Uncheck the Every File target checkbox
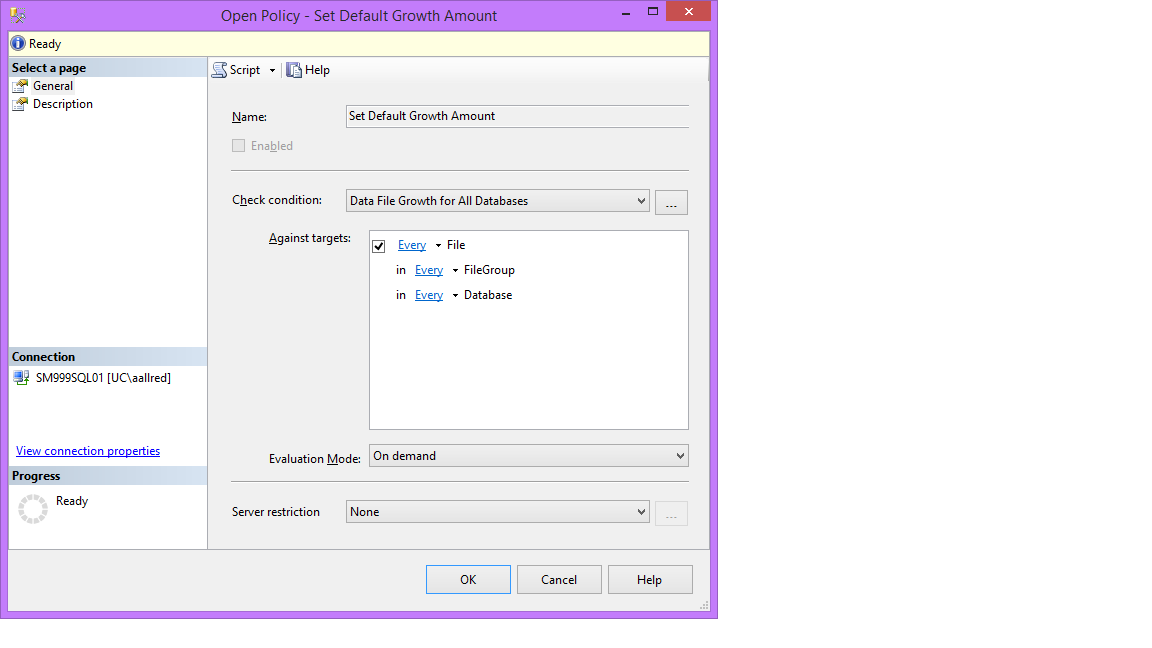Image resolution: width=1152 pixels, height=648 pixels. [x=379, y=246]
